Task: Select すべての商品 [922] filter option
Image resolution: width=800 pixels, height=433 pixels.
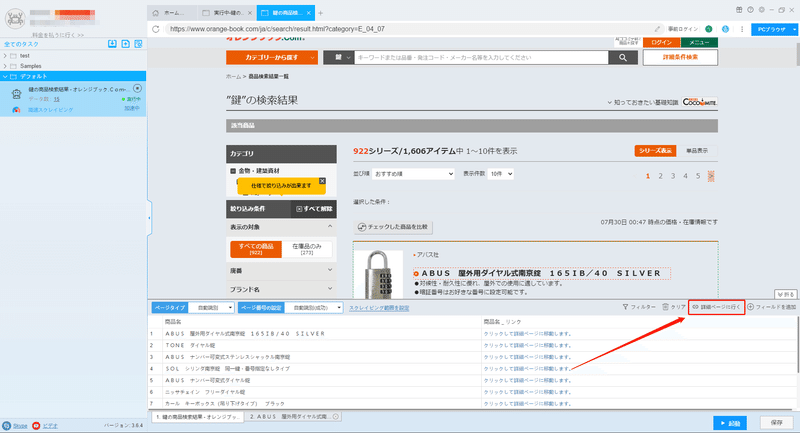Action: pos(256,249)
